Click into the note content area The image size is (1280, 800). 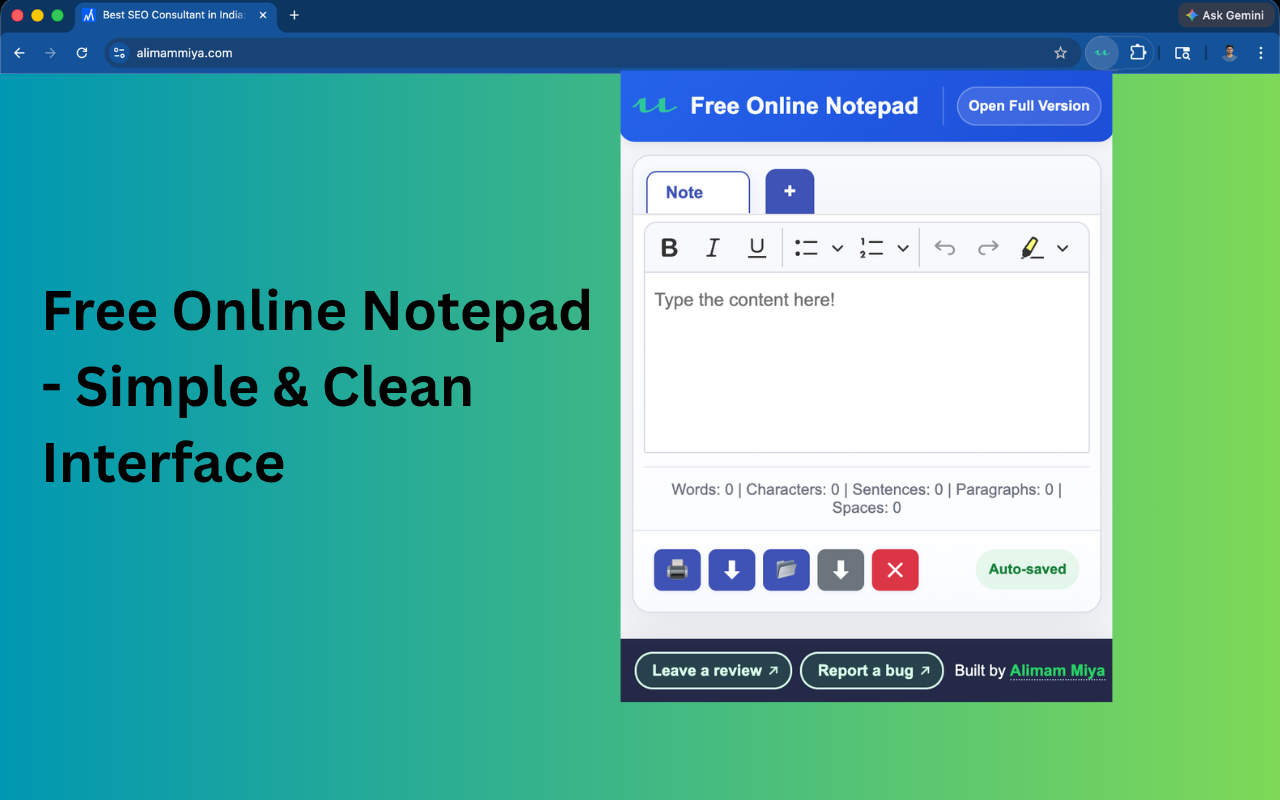click(867, 362)
